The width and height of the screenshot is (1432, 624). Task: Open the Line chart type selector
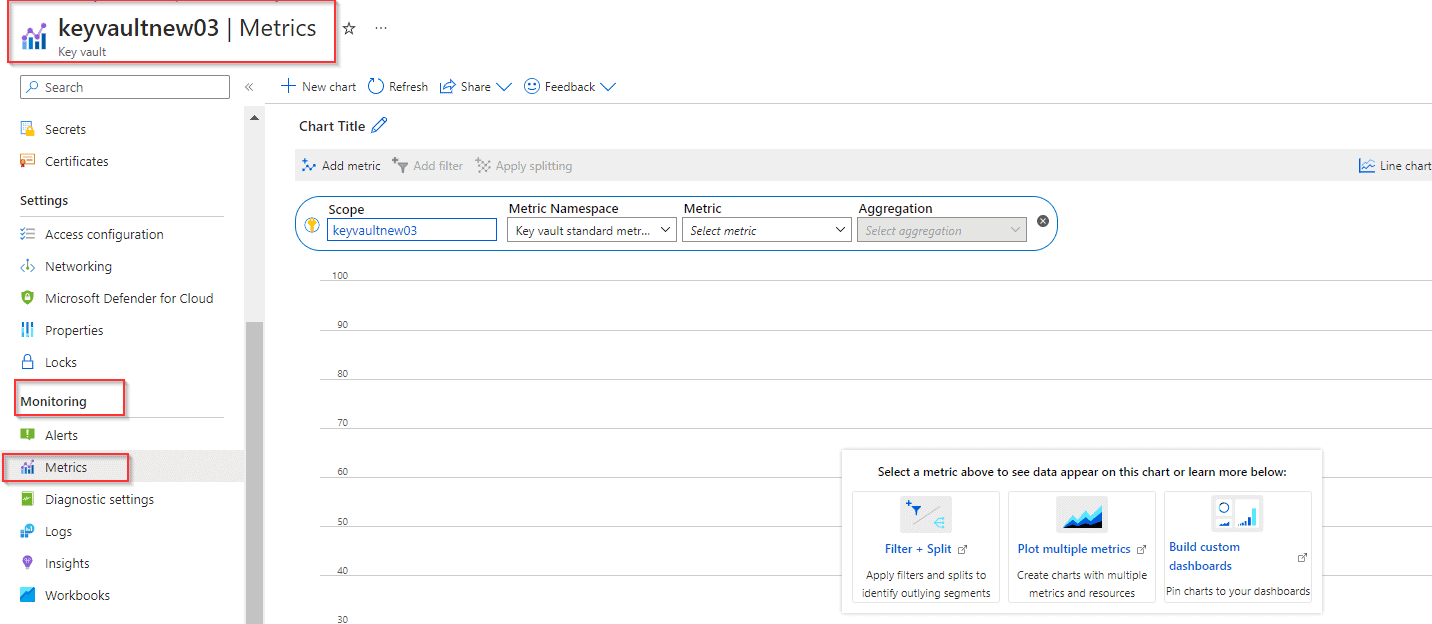tap(1395, 166)
